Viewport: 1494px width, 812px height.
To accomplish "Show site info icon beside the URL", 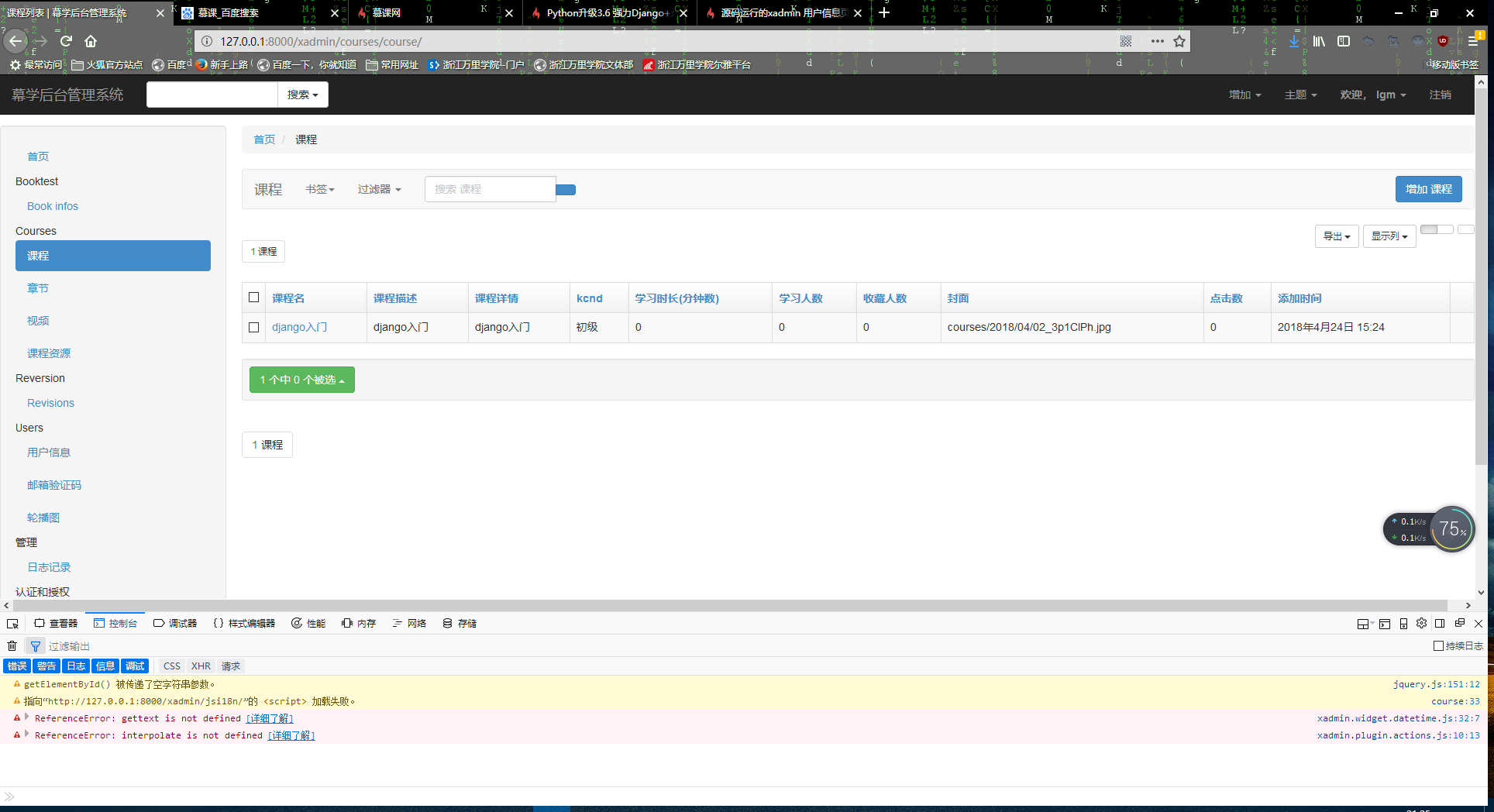I will (x=207, y=41).
